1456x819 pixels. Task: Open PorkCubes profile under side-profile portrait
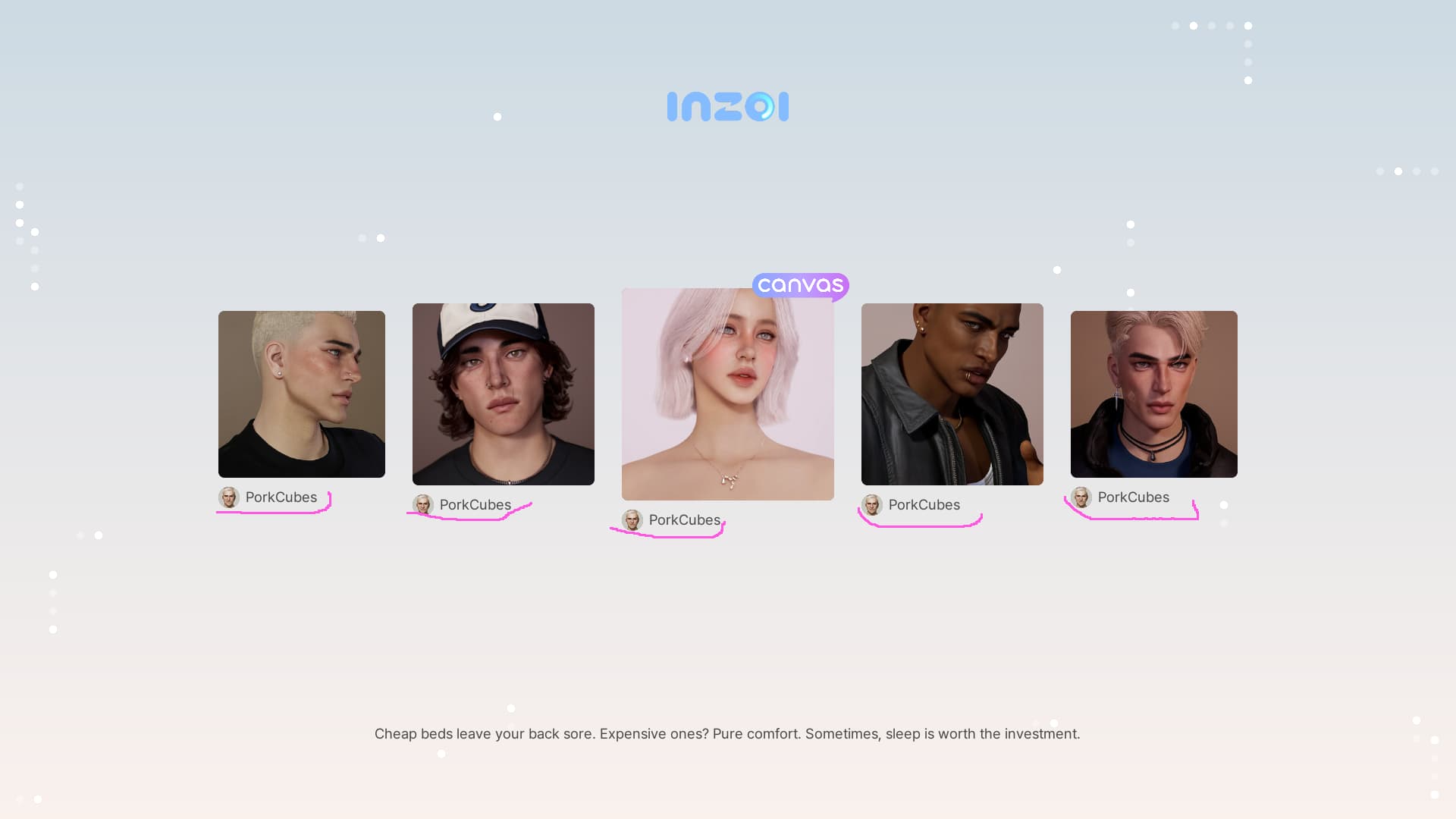point(281,497)
